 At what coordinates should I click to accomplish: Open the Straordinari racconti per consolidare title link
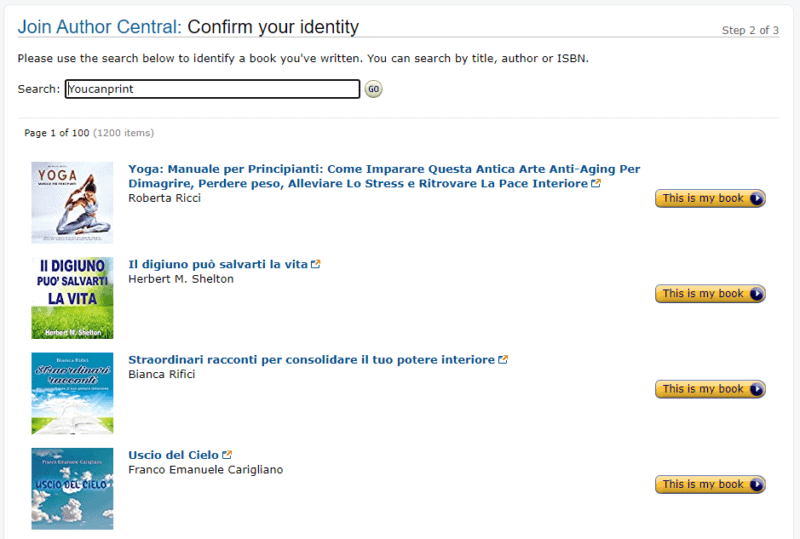point(311,359)
